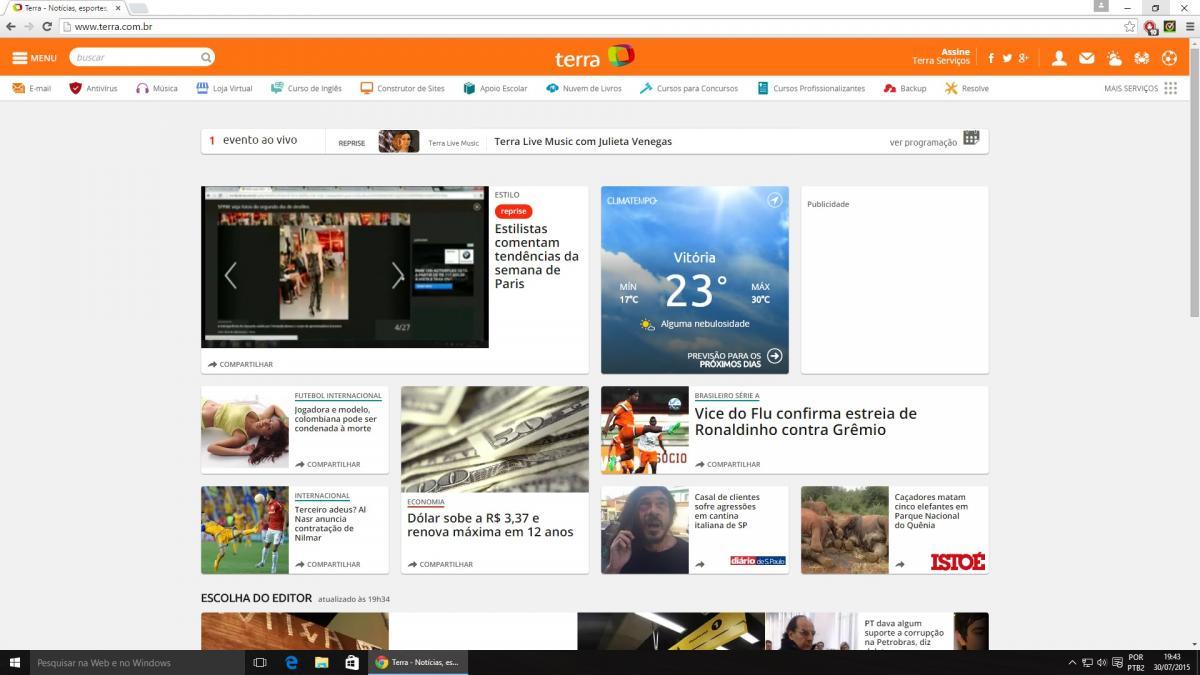Open Terra Live Music com Julieta Venegas
Viewport: 1200px width, 675px height.
(x=583, y=141)
